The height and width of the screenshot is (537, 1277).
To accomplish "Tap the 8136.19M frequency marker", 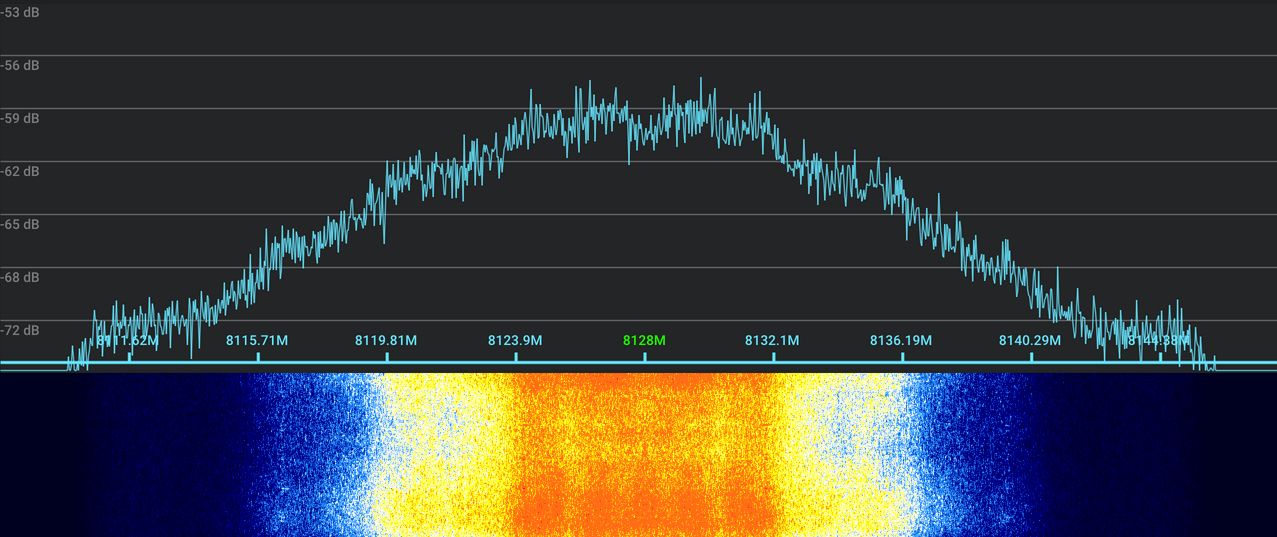I will tap(901, 341).
